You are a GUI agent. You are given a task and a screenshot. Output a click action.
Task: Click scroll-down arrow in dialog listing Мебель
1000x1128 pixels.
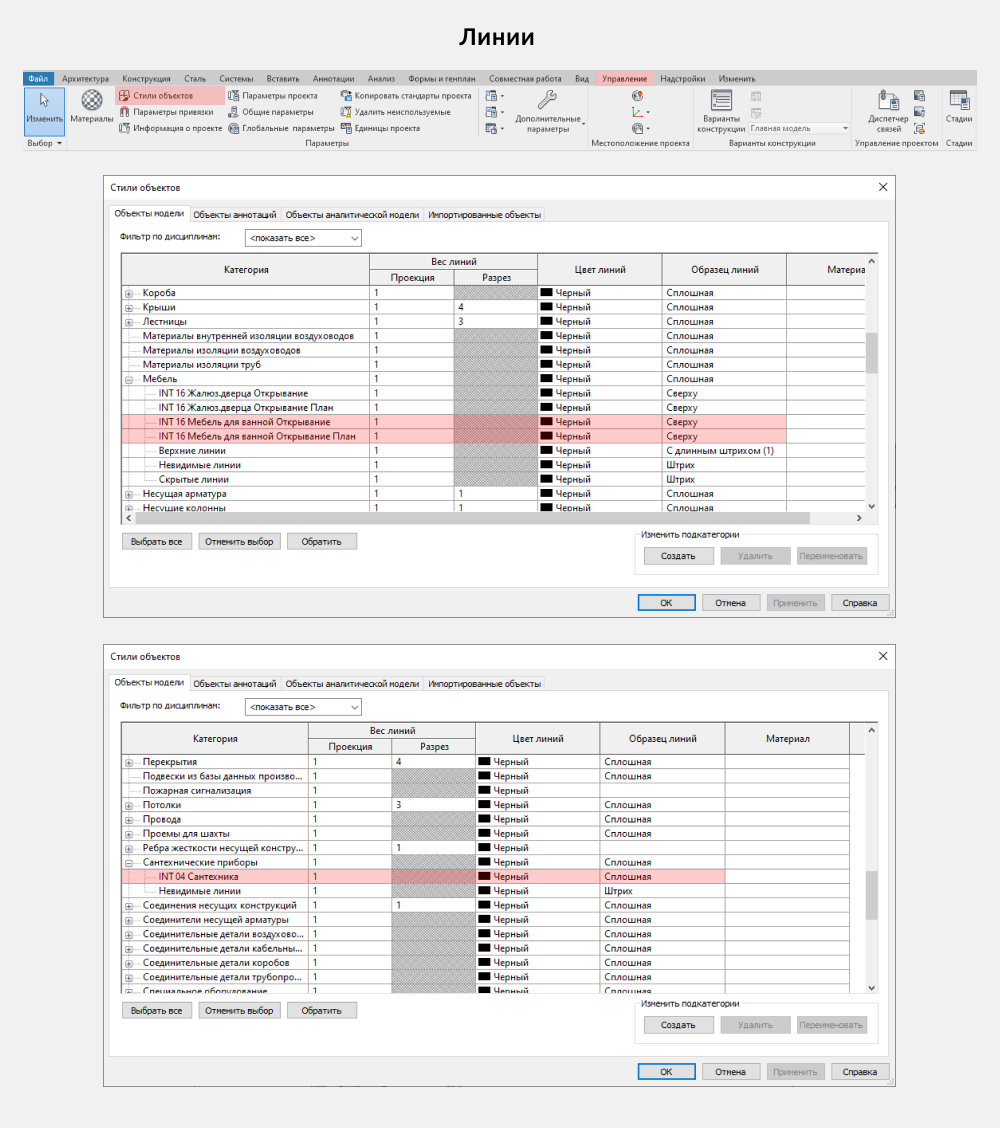[871, 506]
